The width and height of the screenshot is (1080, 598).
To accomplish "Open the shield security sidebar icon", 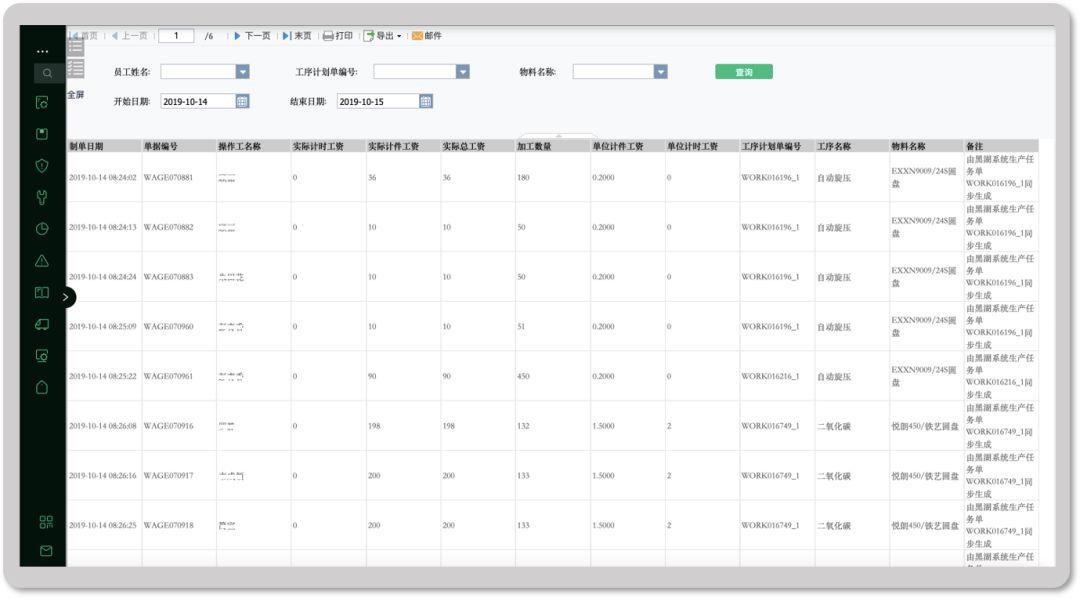I will (x=42, y=166).
